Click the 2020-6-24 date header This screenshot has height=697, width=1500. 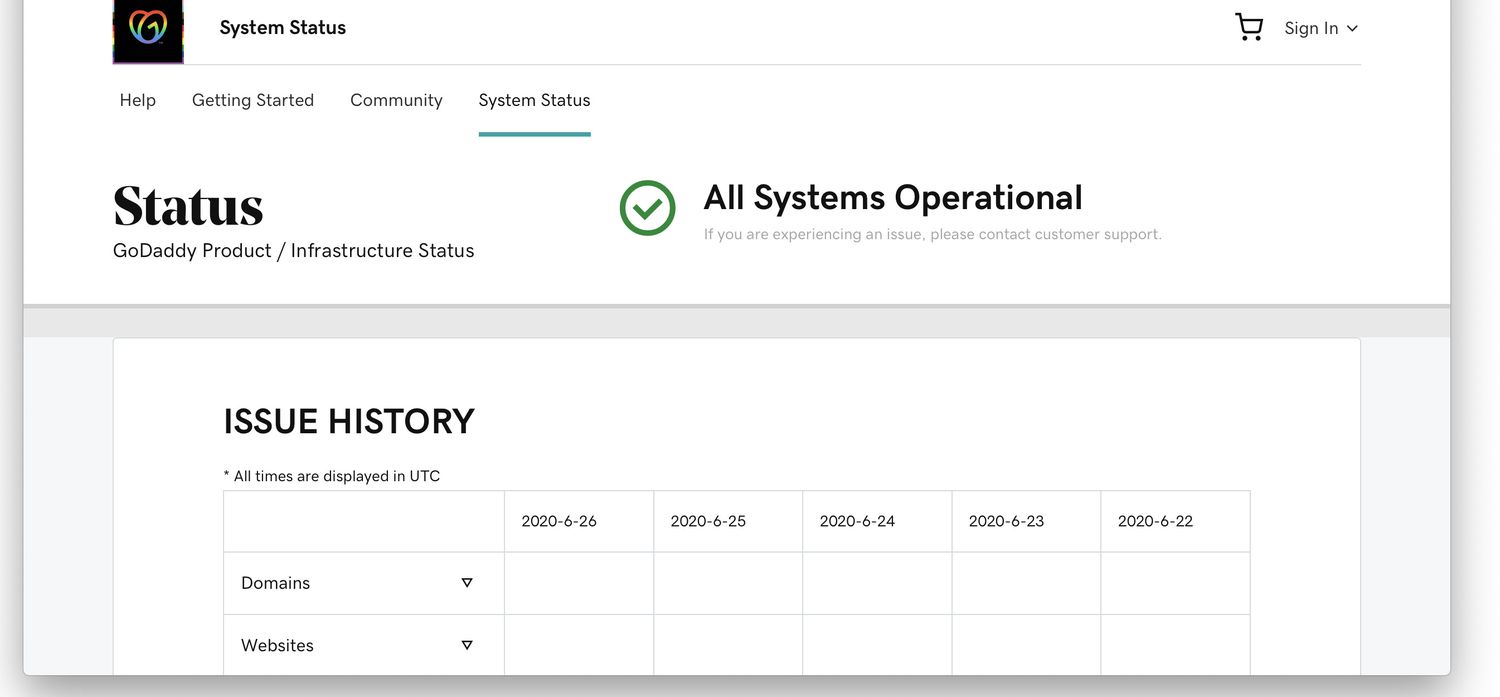(857, 521)
